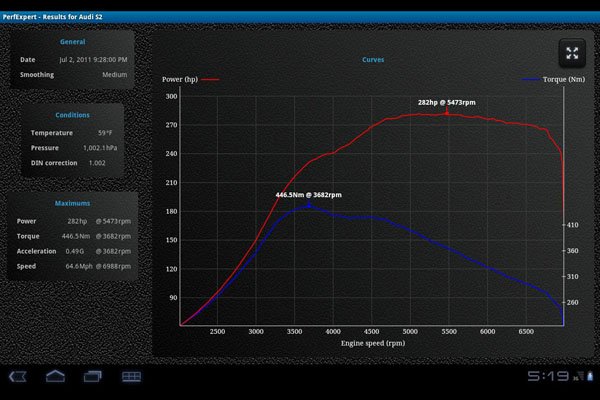The width and height of the screenshot is (600, 400).
Task: Expand the curves chart to fullscreen
Action: tap(572, 53)
